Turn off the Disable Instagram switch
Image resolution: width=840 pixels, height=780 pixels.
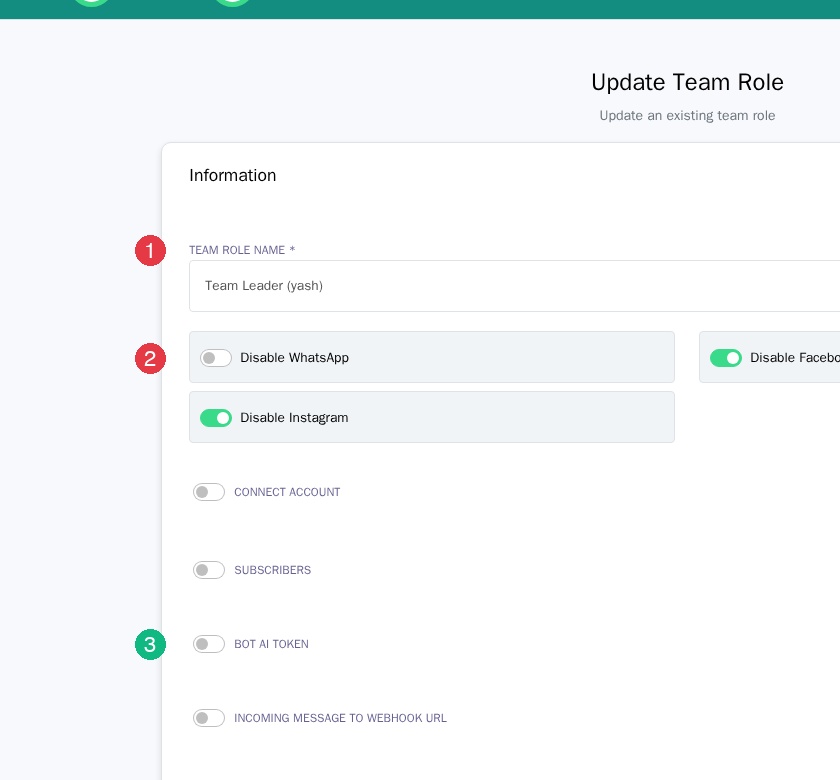click(216, 418)
